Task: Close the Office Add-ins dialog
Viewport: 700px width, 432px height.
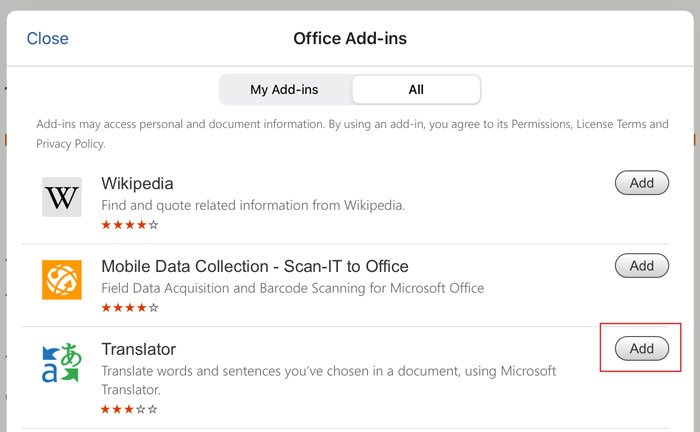Action: click(47, 38)
